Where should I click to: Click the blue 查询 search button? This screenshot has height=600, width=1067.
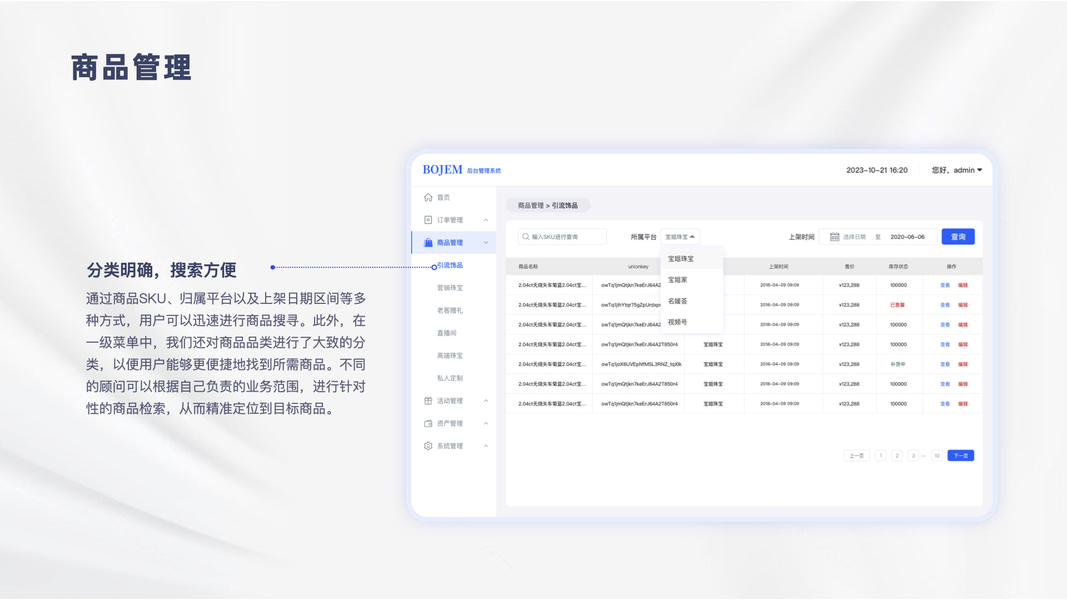coord(958,237)
